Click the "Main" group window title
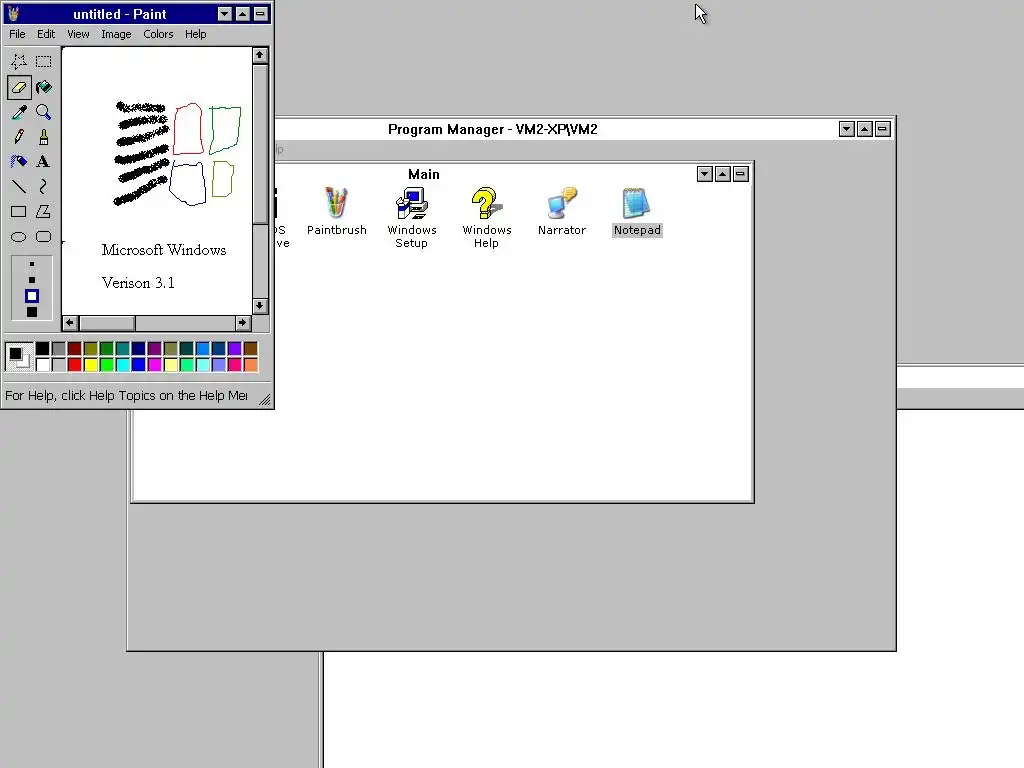Screen dimensions: 1024x768 pyautogui.click(x=424, y=174)
